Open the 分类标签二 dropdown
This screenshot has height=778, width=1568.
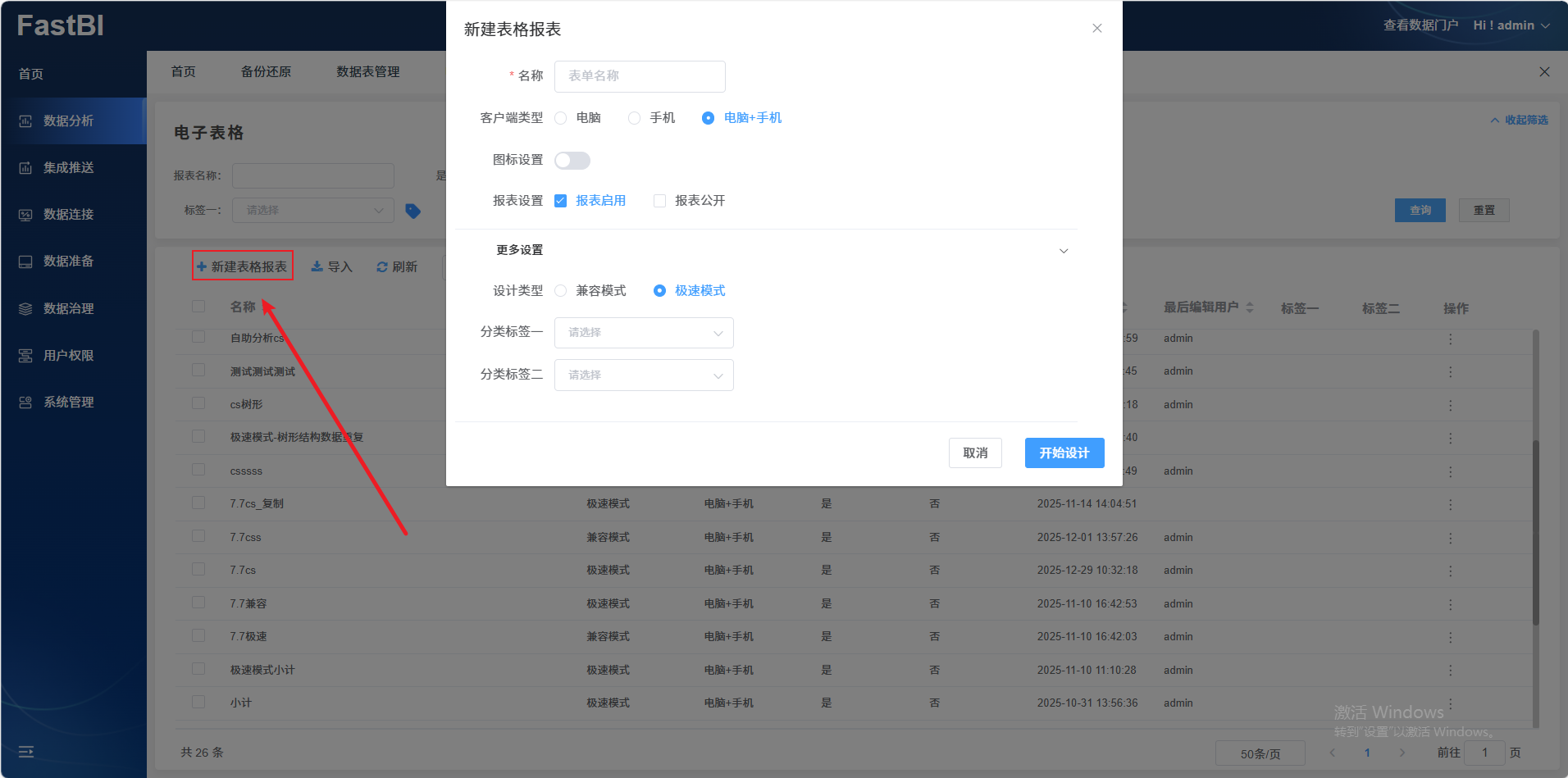[x=644, y=375]
